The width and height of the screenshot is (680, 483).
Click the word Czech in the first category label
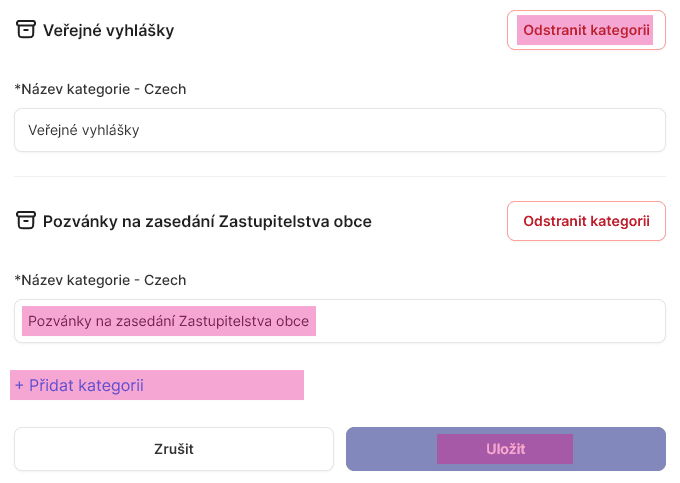[165, 89]
